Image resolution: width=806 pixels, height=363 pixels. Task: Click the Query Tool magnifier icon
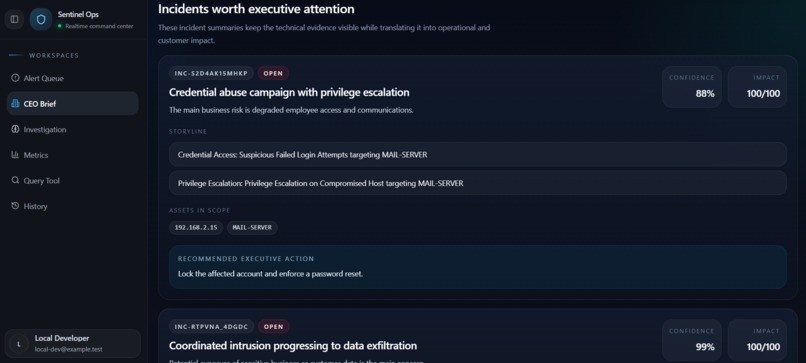tap(15, 180)
